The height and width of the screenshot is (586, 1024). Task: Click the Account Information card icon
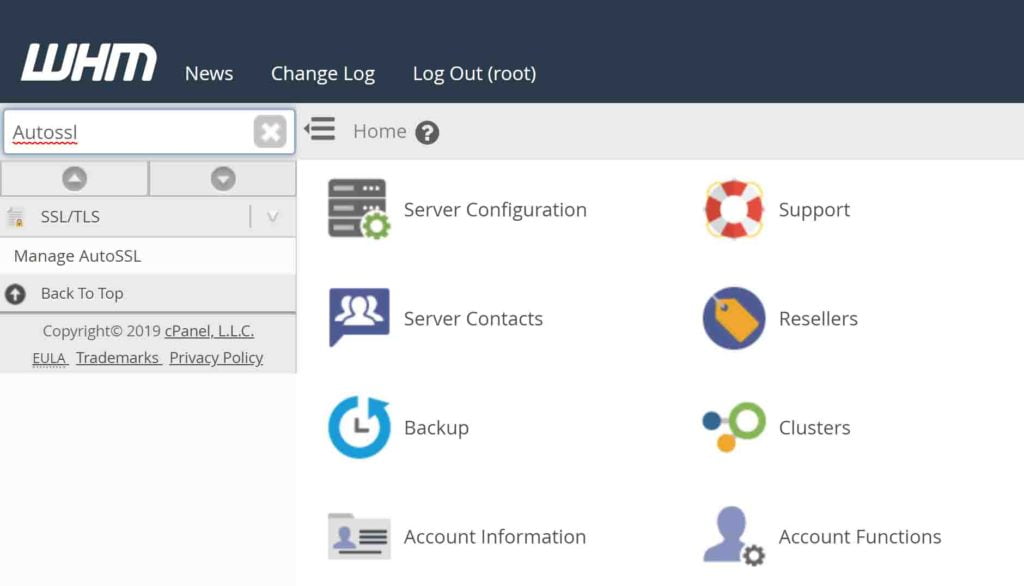pos(359,536)
